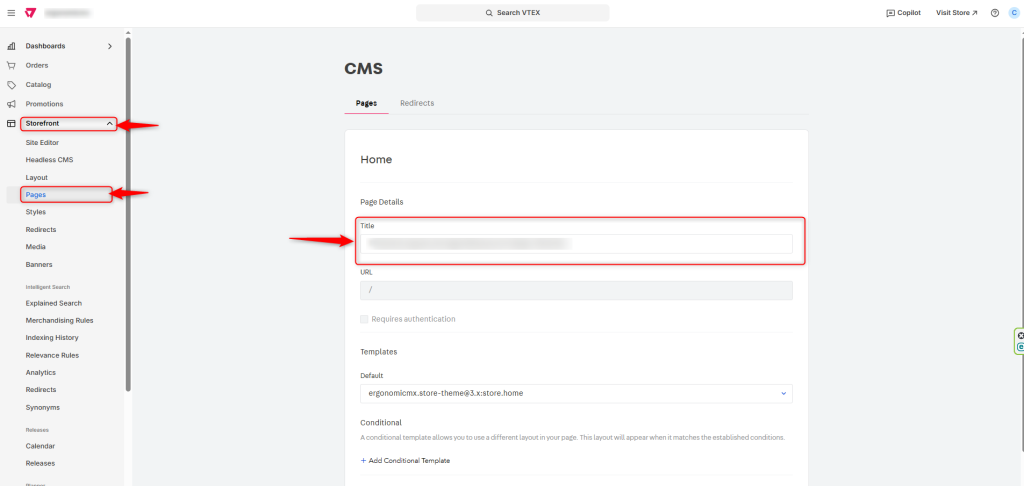The image size is (1024, 486).
Task: Expand the Dashboards submenu chevron
Action: pyautogui.click(x=110, y=46)
